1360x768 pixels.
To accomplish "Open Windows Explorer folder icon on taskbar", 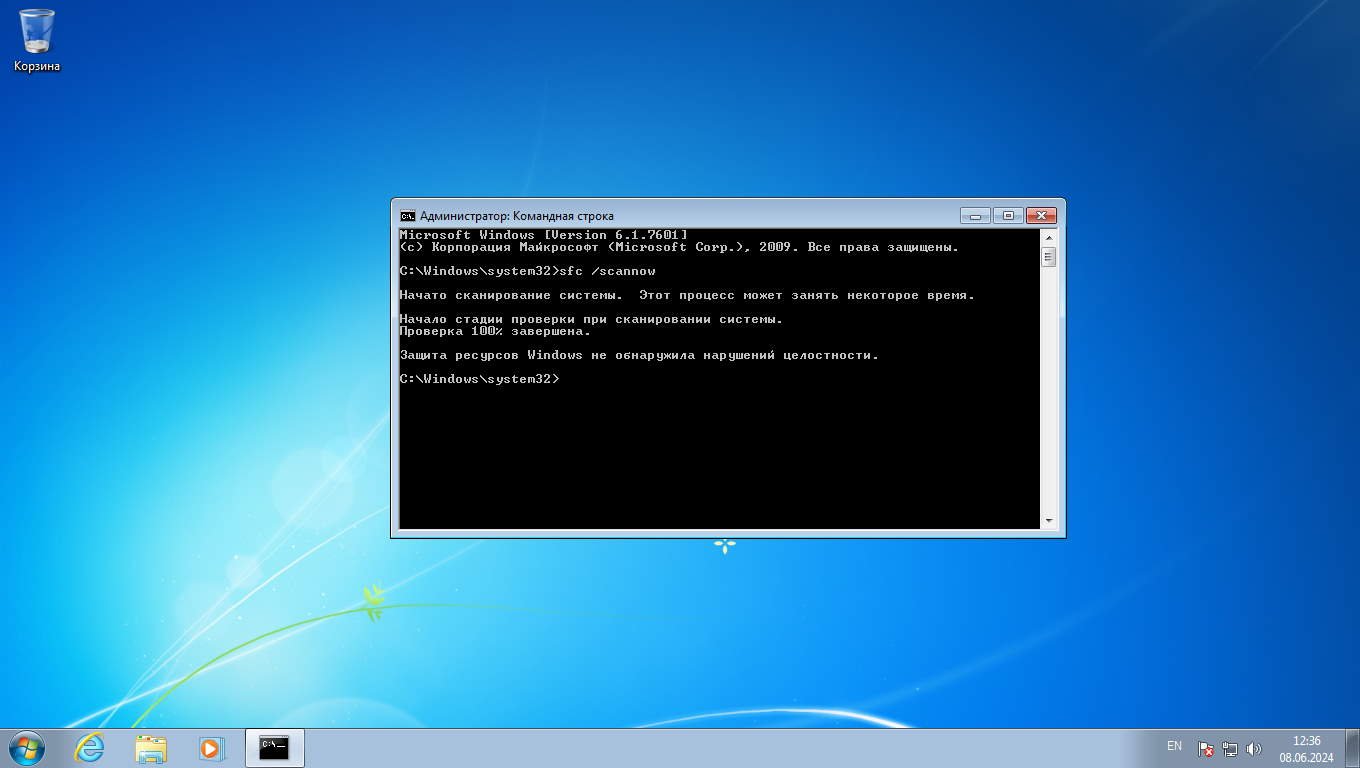I will click(x=151, y=748).
